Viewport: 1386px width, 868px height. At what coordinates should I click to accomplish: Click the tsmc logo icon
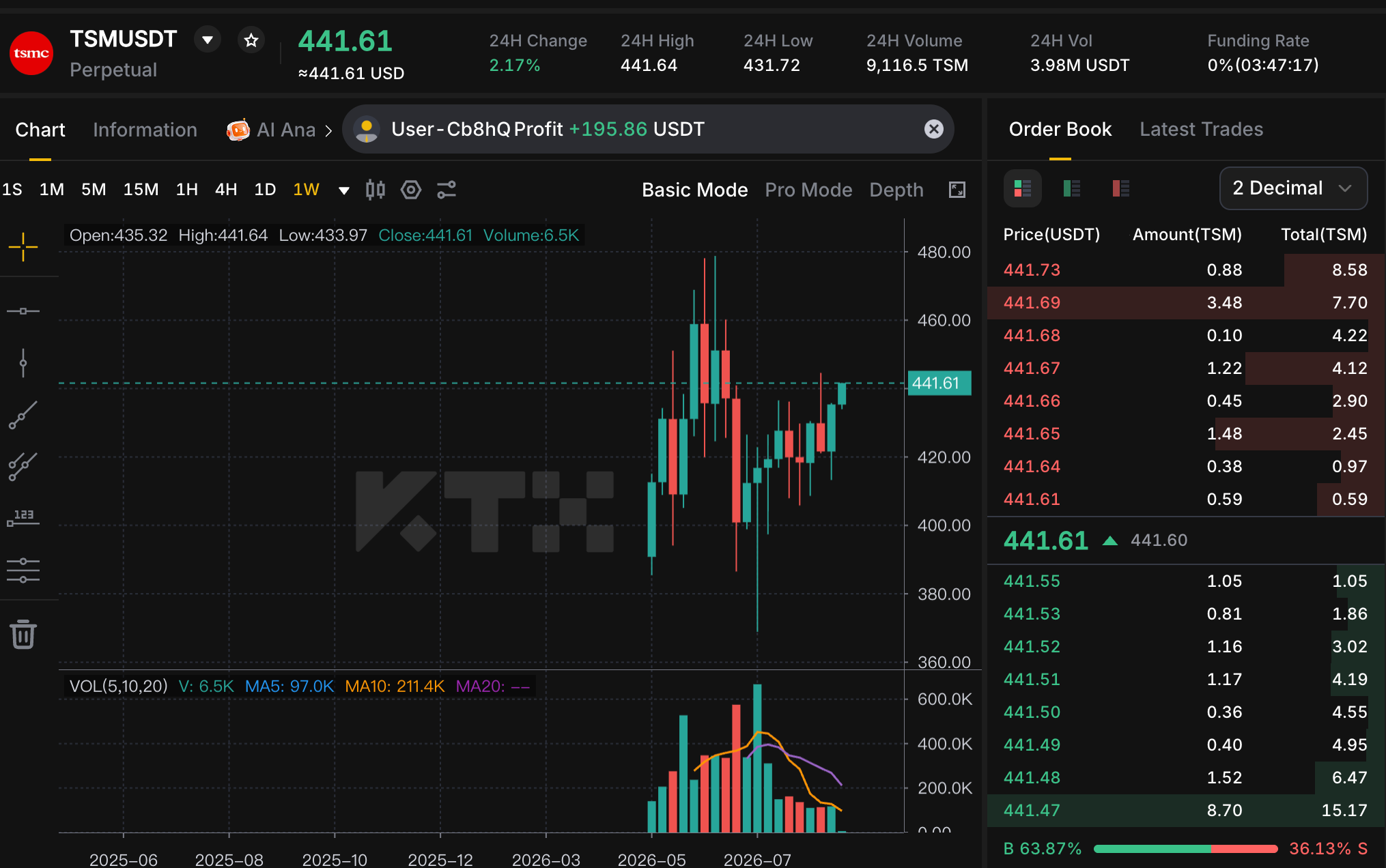pyautogui.click(x=31, y=53)
